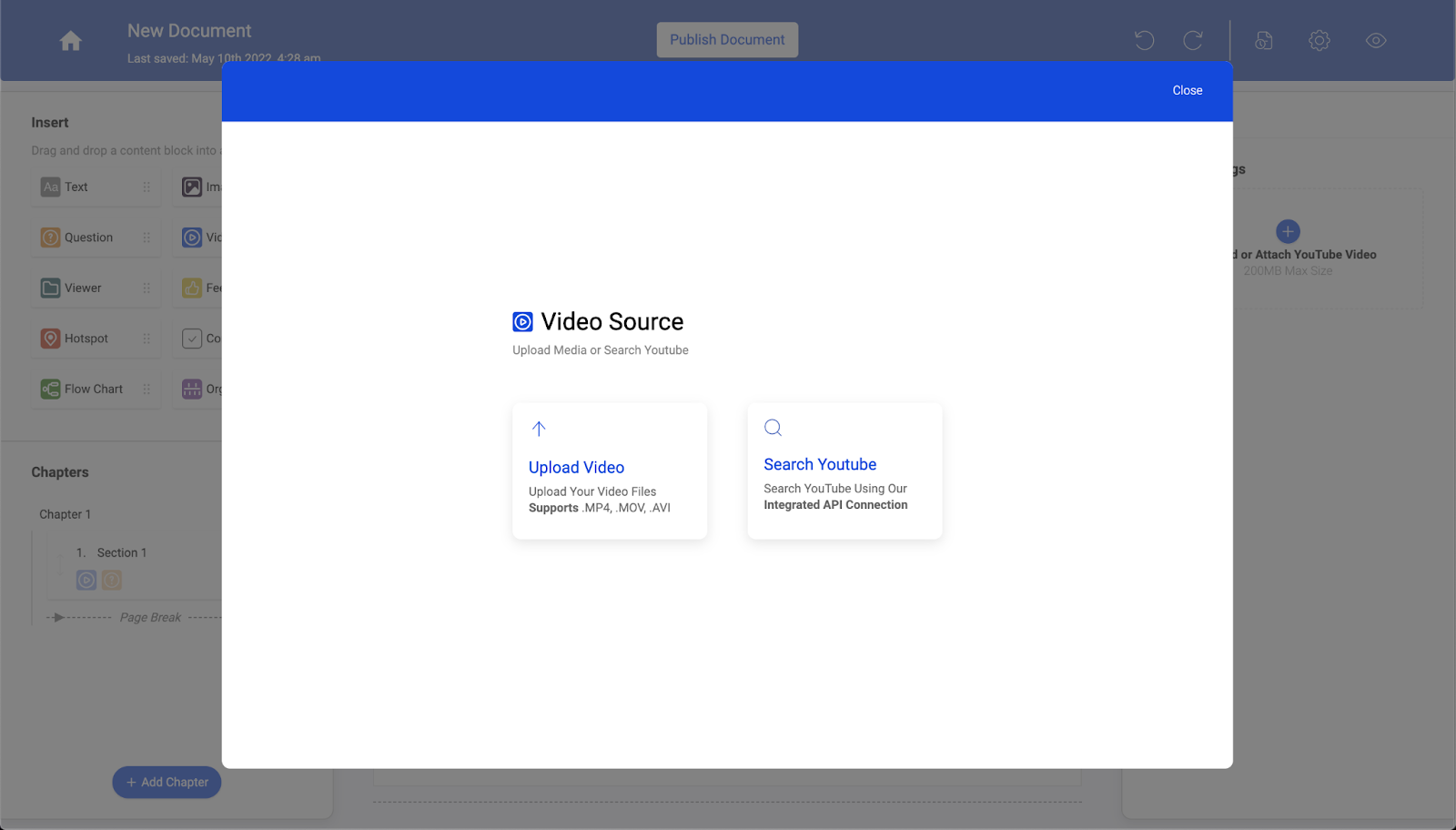This screenshot has height=830, width=1456.
Task: Grab the drag handle beside Hotspot
Action: 147,339
